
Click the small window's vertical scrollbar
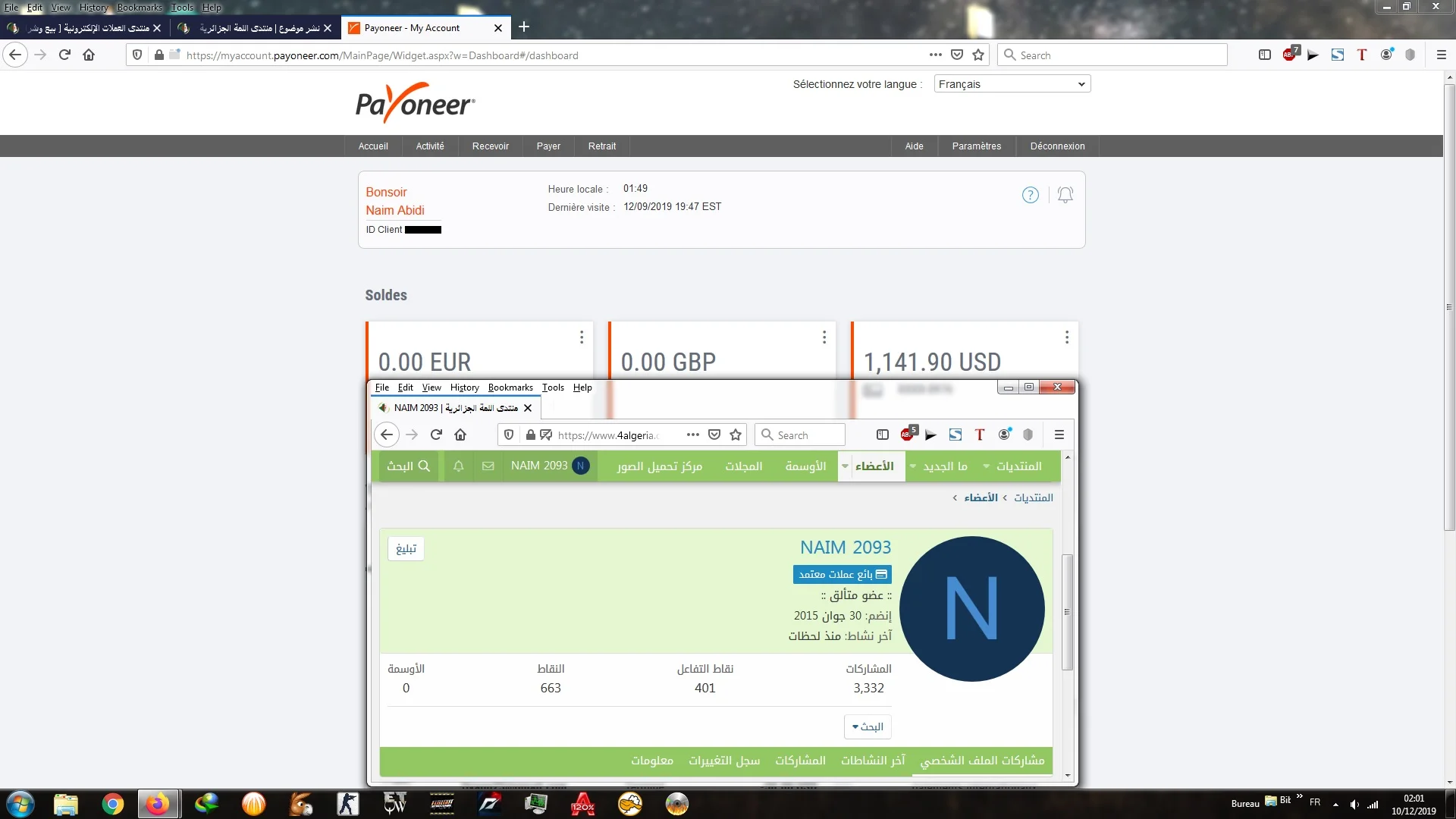coord(1067,611)
